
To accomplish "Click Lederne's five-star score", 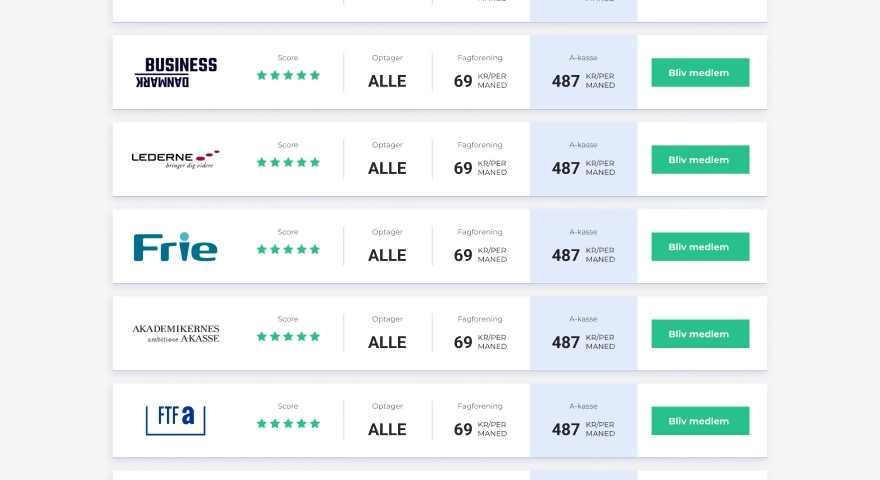I will [x=288, y=162].
